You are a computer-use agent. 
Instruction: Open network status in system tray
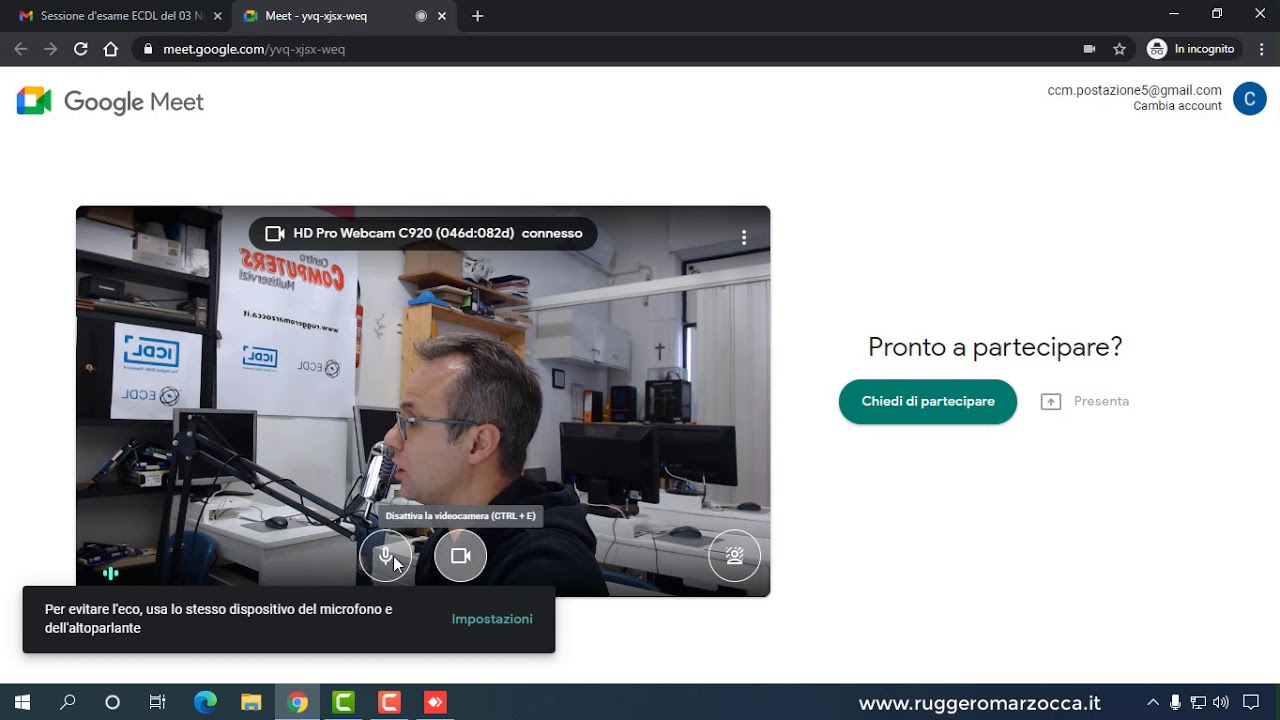(x=1198, y=702)
